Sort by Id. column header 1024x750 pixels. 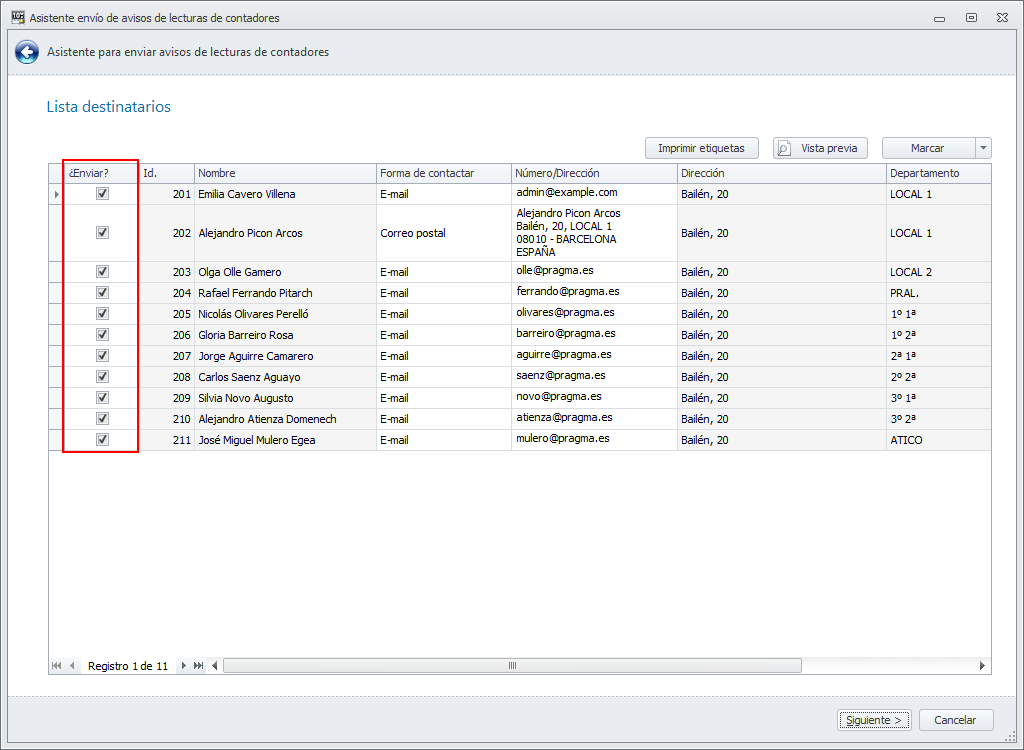click(x=167, y=173)
